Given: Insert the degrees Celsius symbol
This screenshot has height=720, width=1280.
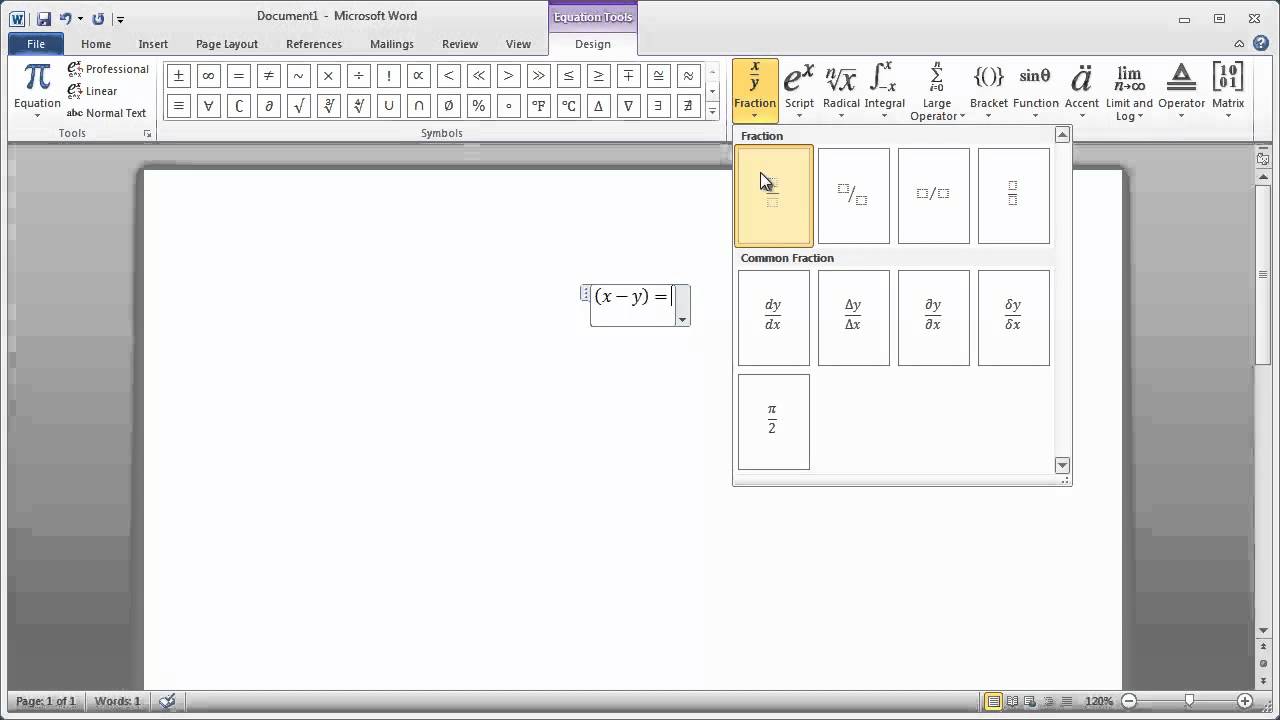Looking at the screenshot, I should pos(568,105).
